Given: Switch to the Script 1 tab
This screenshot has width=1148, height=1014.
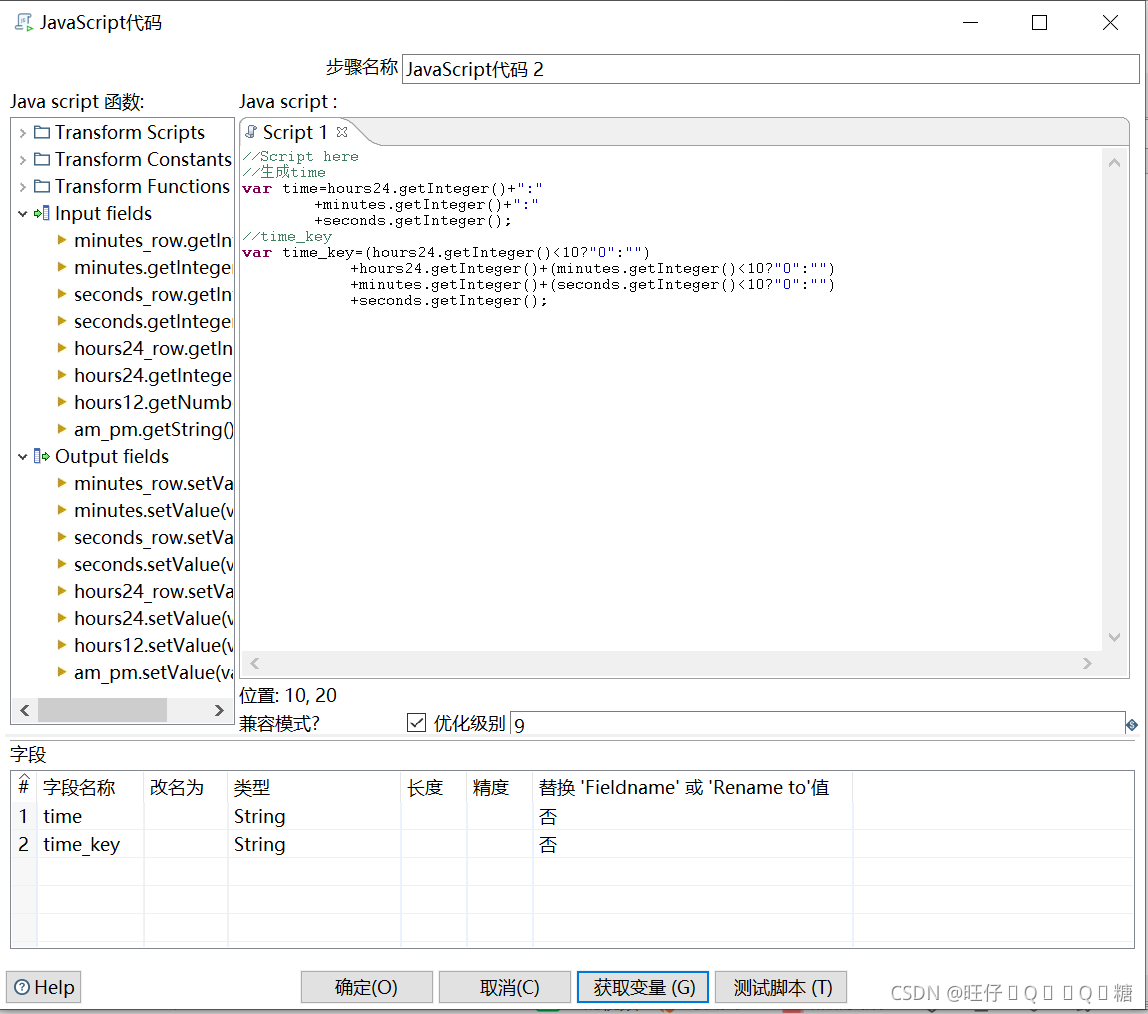Looking at the screenshot, I should click(x=294, y=133).
